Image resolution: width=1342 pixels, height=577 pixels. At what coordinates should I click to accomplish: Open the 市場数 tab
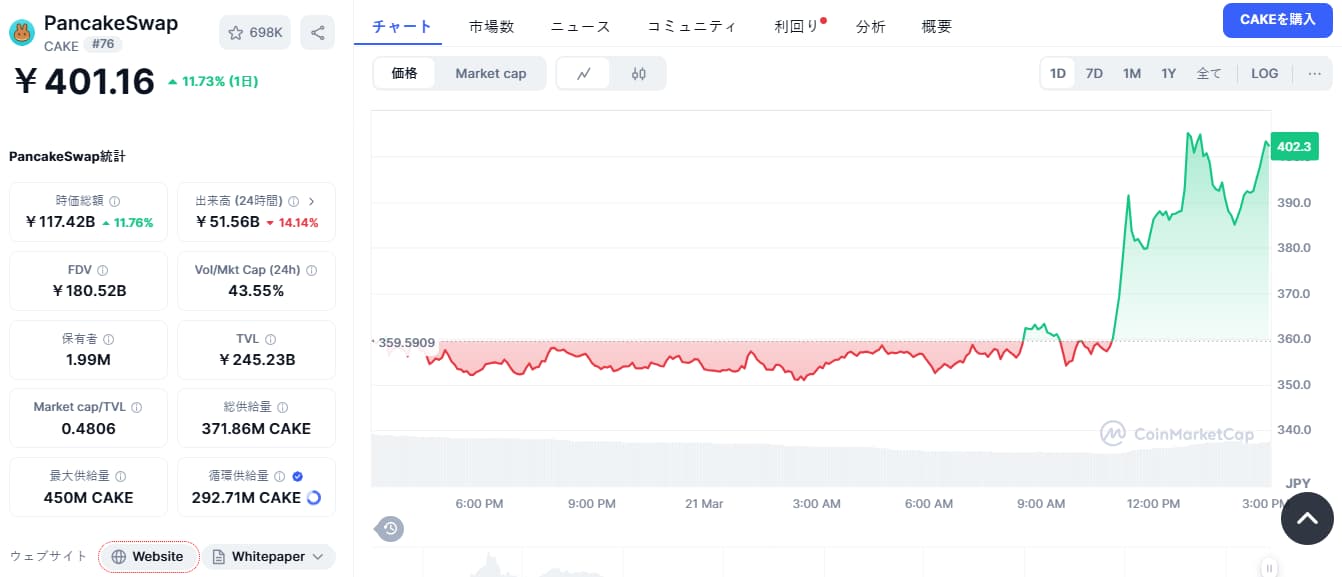(x=491, y=27)
